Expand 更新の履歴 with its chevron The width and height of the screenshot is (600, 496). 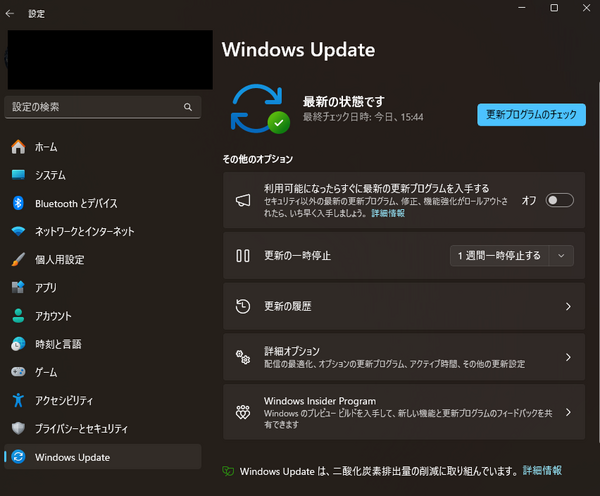(568, 306)
